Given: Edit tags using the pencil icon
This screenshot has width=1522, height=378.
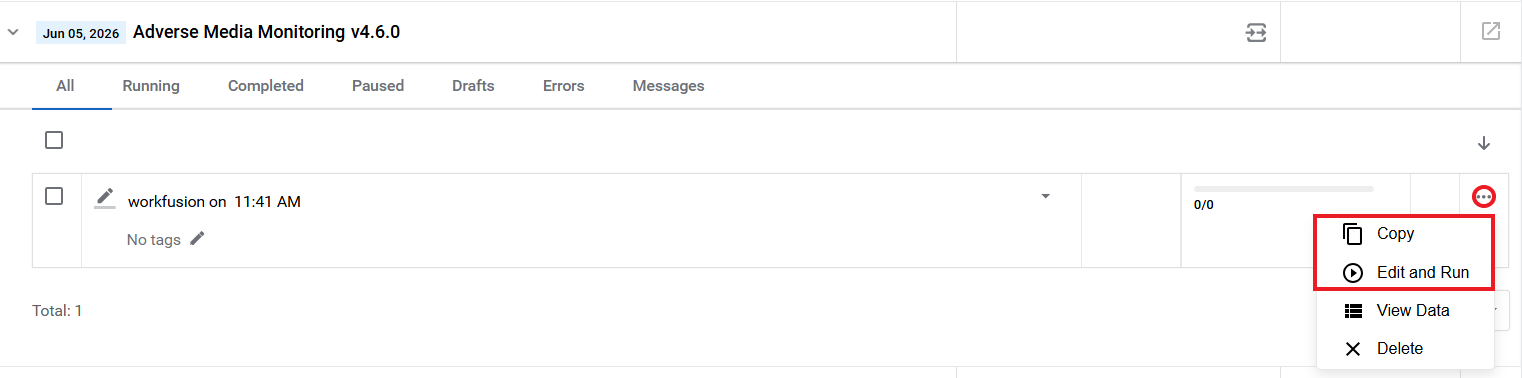Looking at the screenshot, I should click(197, 238).
